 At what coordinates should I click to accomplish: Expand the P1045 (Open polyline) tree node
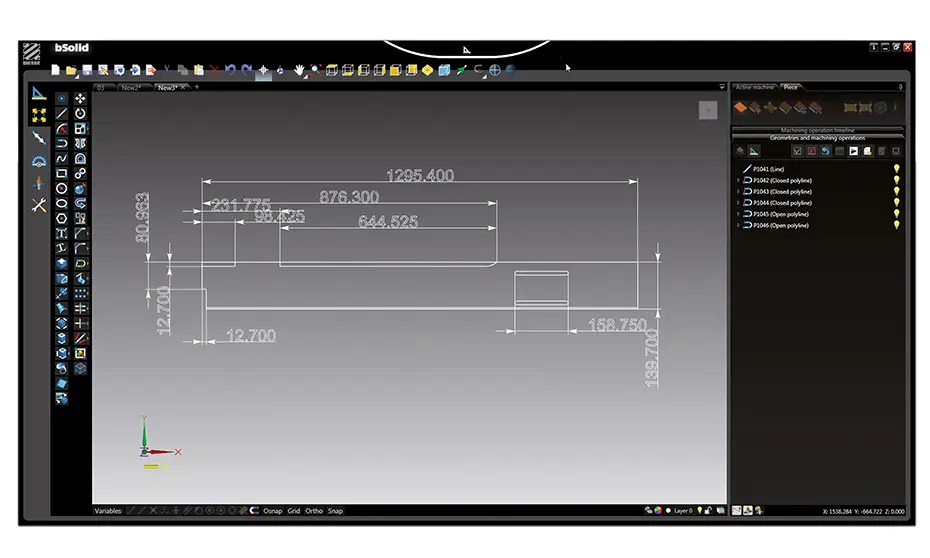[738, 214]
